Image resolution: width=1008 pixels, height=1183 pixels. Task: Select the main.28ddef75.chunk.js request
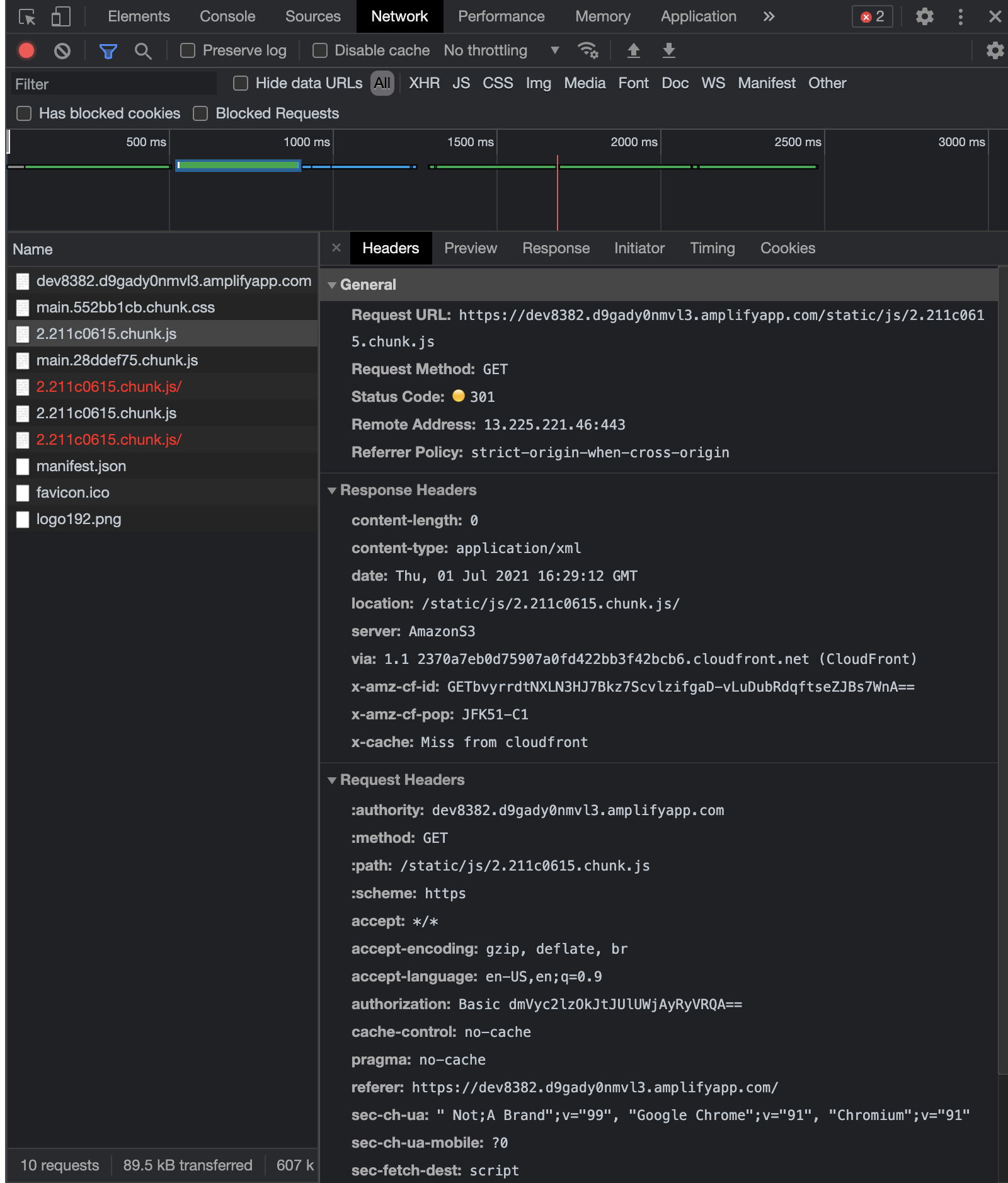tap(163, 360)
